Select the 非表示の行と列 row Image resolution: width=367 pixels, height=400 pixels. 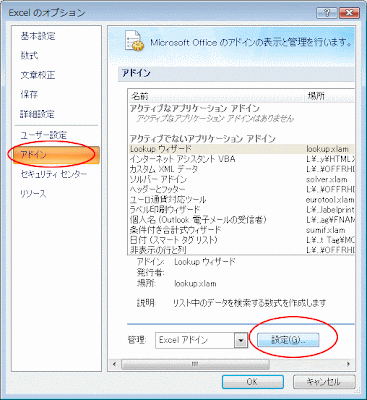[242, 250]
